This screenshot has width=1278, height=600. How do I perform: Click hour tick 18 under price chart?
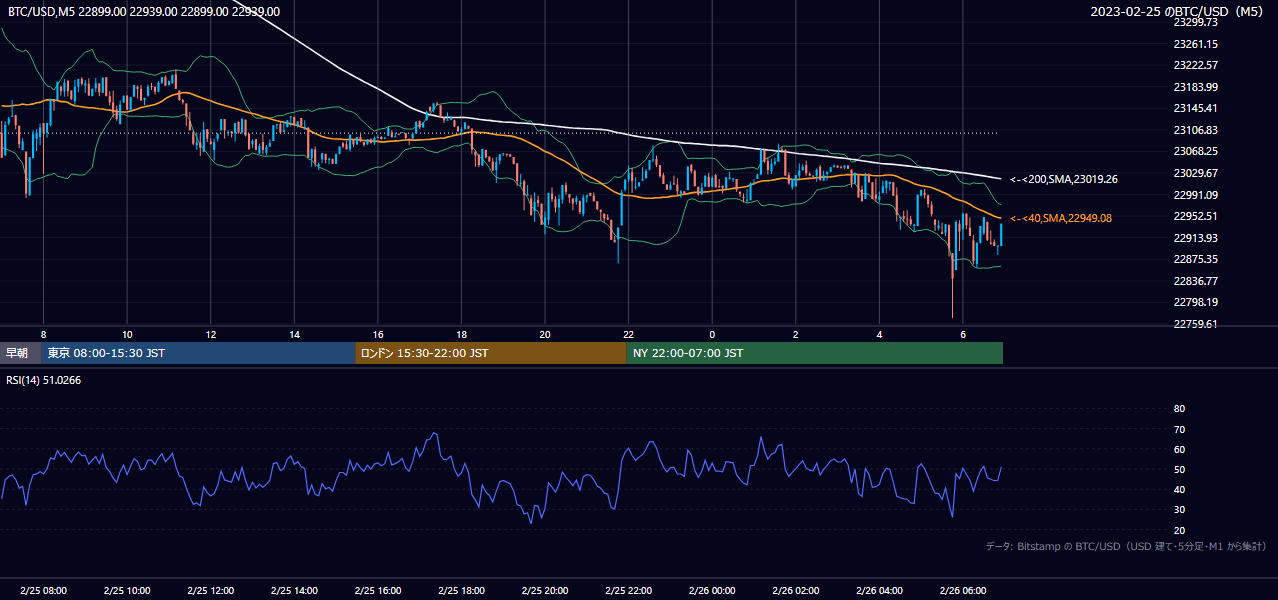[461, 334]
